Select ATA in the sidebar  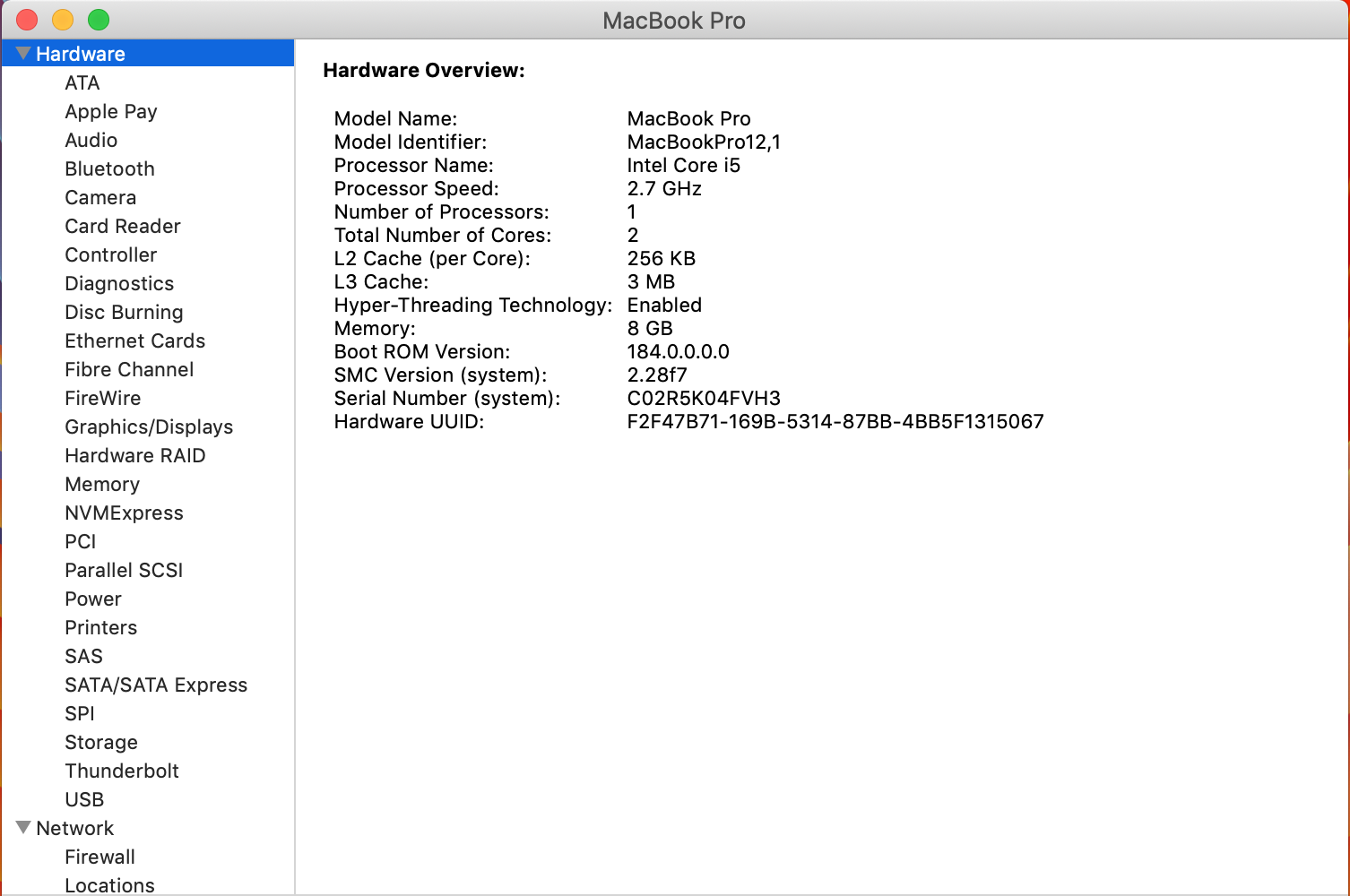[x=82, y=82]
